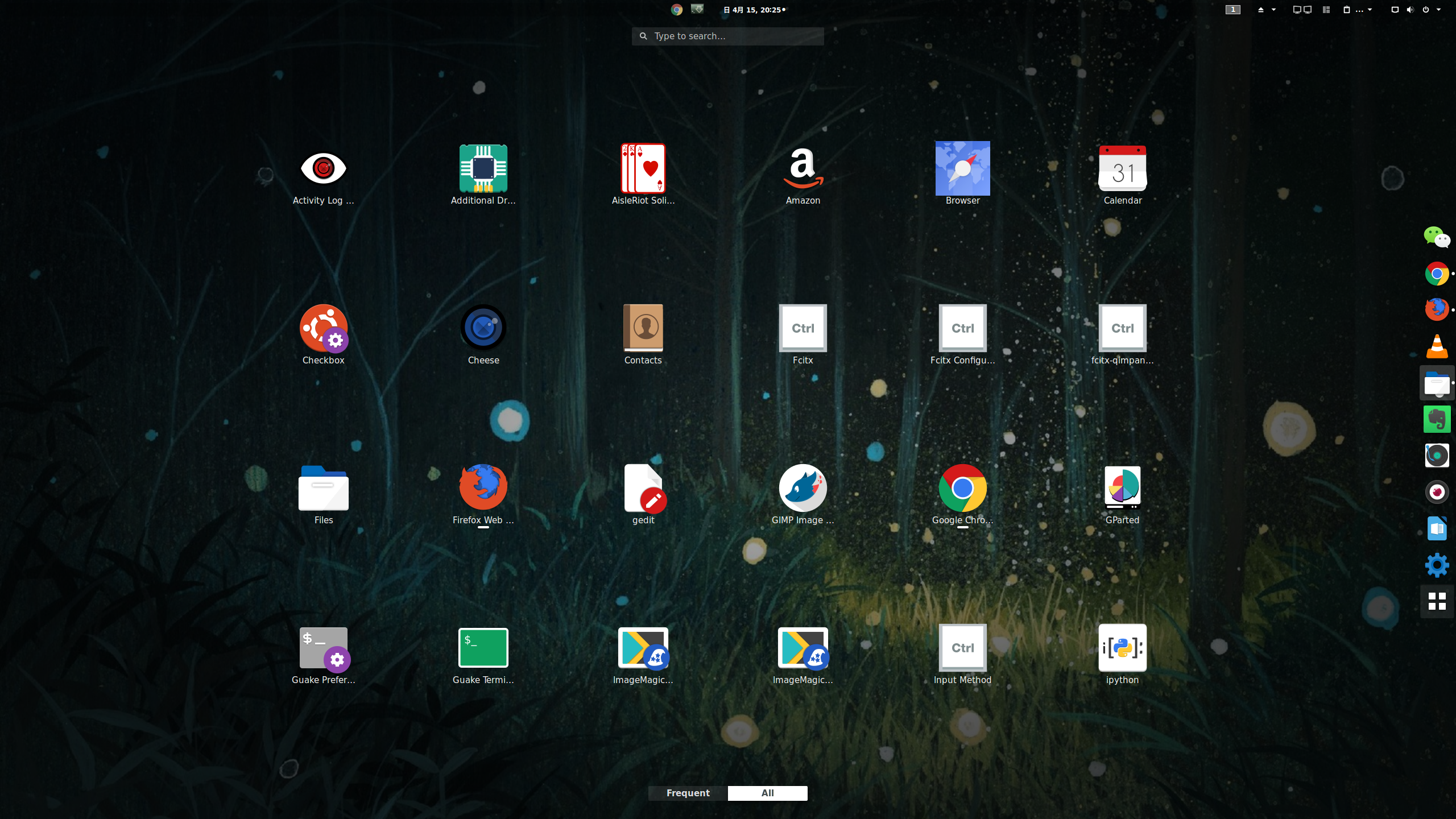The width and height of the screenshot is (1456, 819).
Task: Launch the Fcitx app
Action: click(803, 335)
